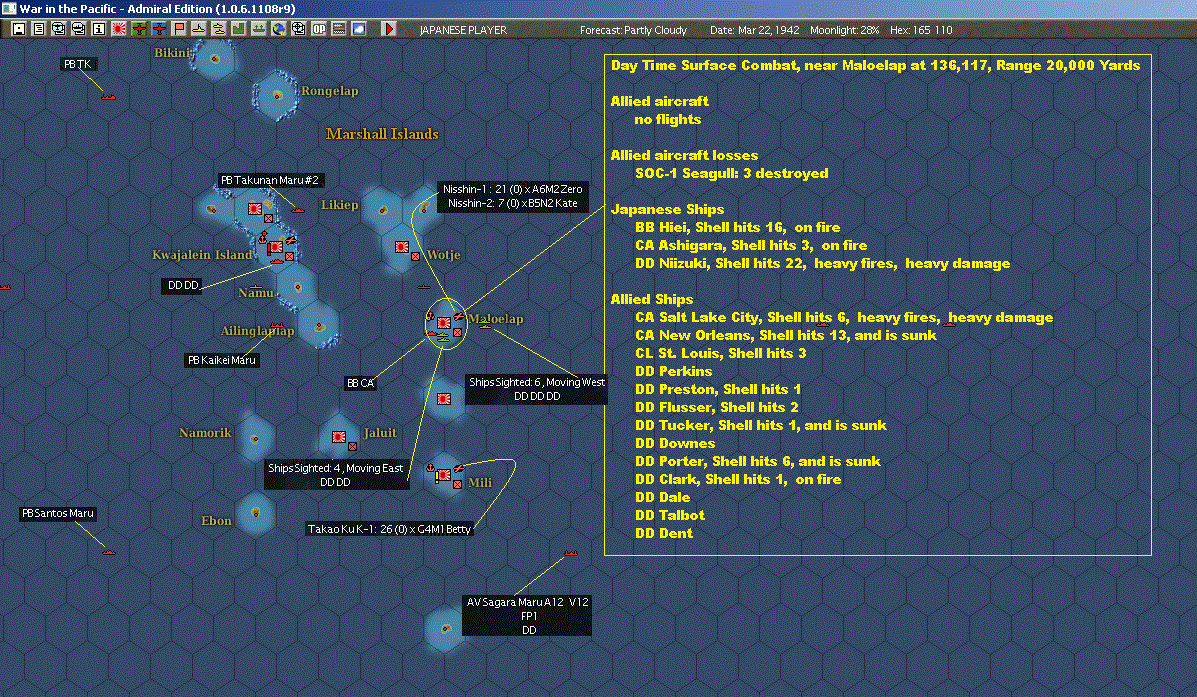Click the Ships Sighted 4 Moving East label
The height and width of the screenshot is (697, 1197).
[x=336, y=475]
